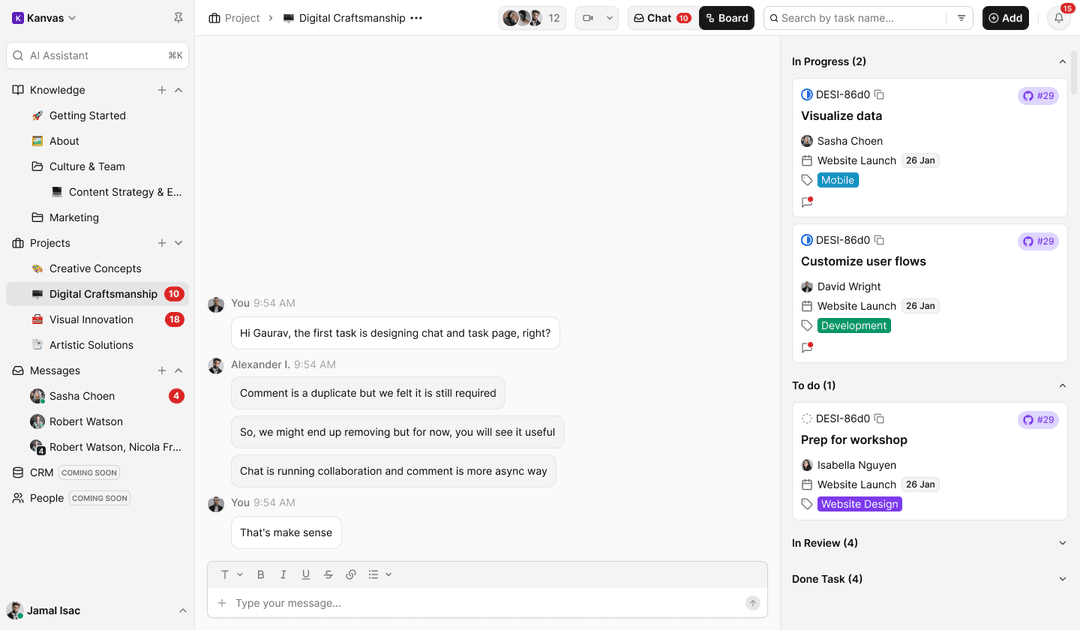Send the message with the arrow icon

(x=752, y=602)
